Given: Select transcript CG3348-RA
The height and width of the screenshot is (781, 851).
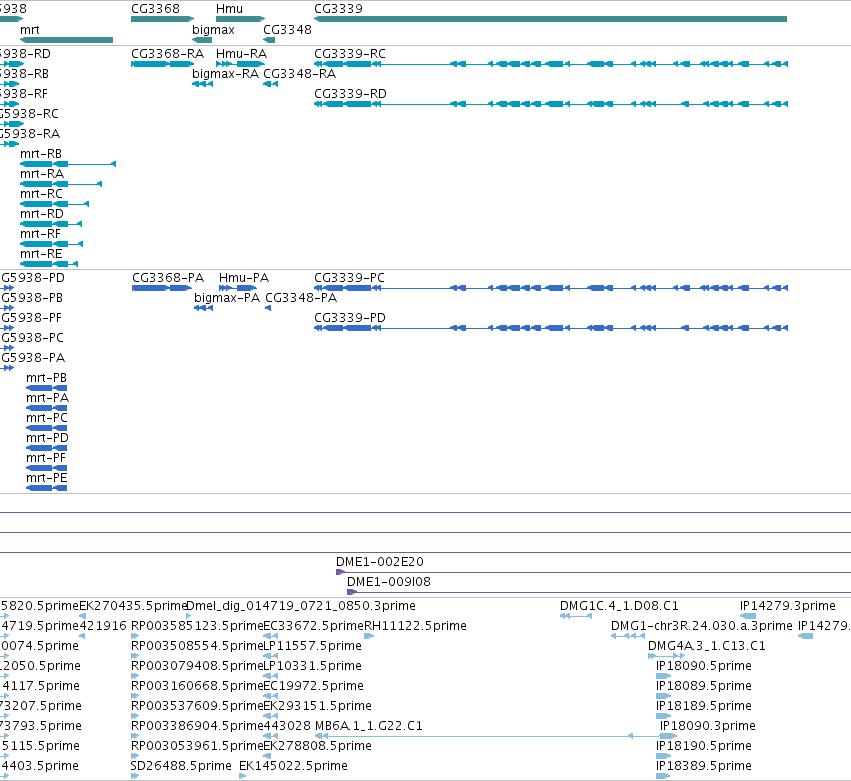Looking at the screenshot, I should (x=270, y=84).
